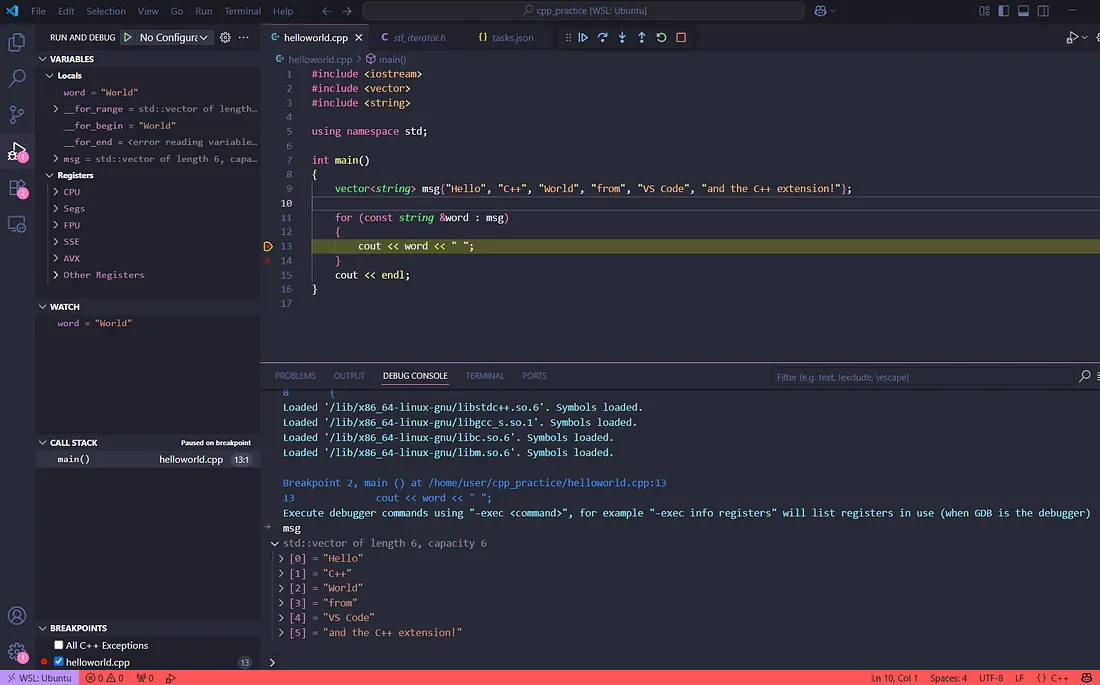Click the Step Out debug button
This screenshot has width=1100, height=685.
coord(641,37)
